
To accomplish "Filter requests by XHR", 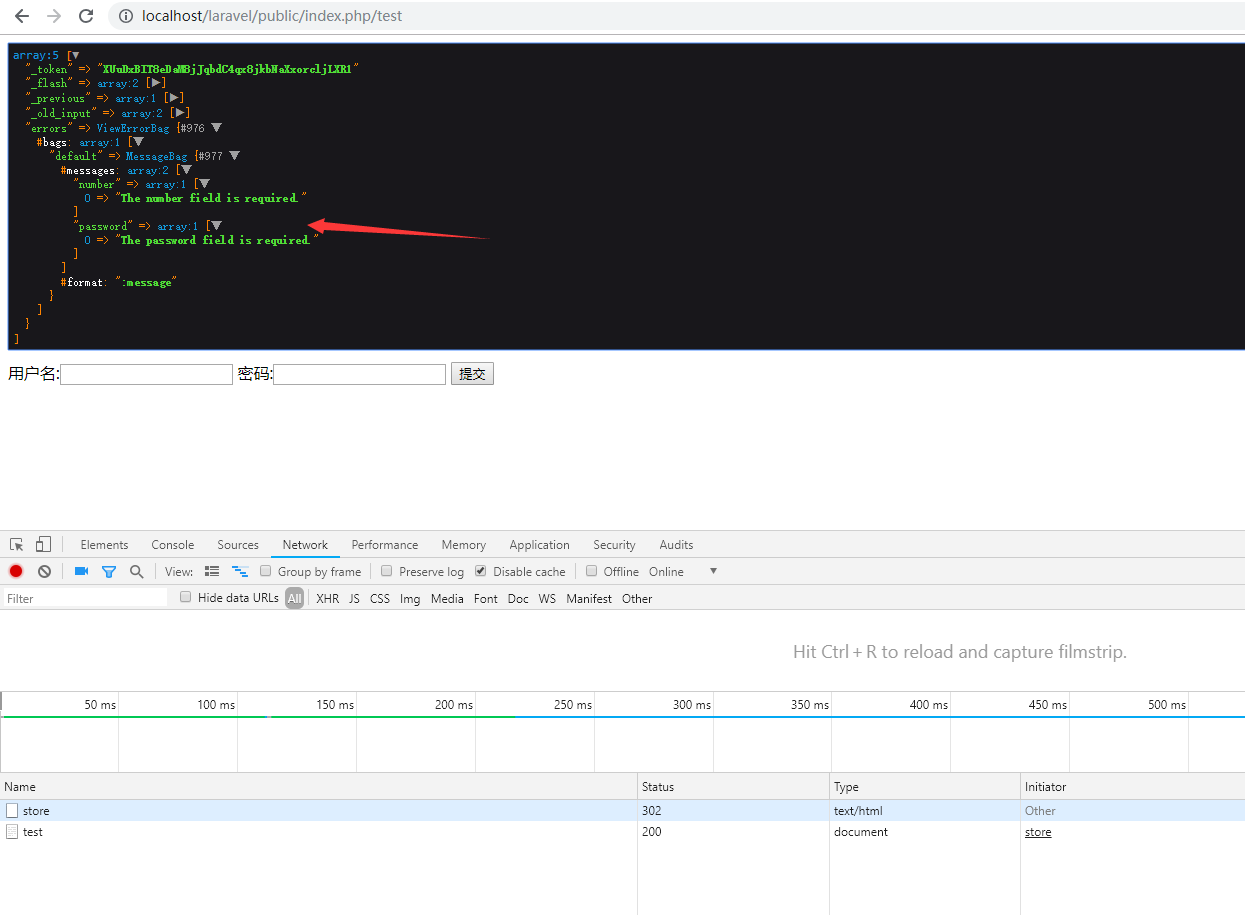I will click(x=328, y=599).
